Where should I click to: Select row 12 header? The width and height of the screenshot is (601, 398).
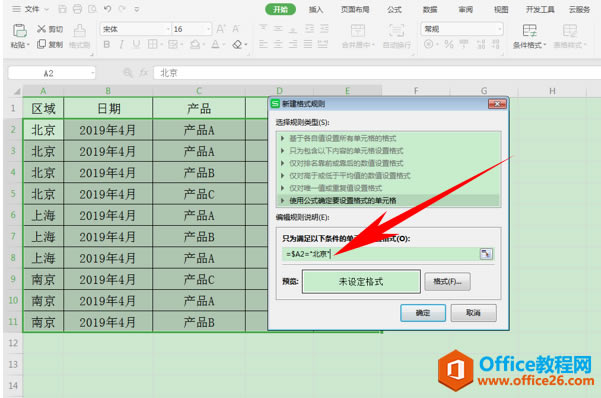click(13, 343)
